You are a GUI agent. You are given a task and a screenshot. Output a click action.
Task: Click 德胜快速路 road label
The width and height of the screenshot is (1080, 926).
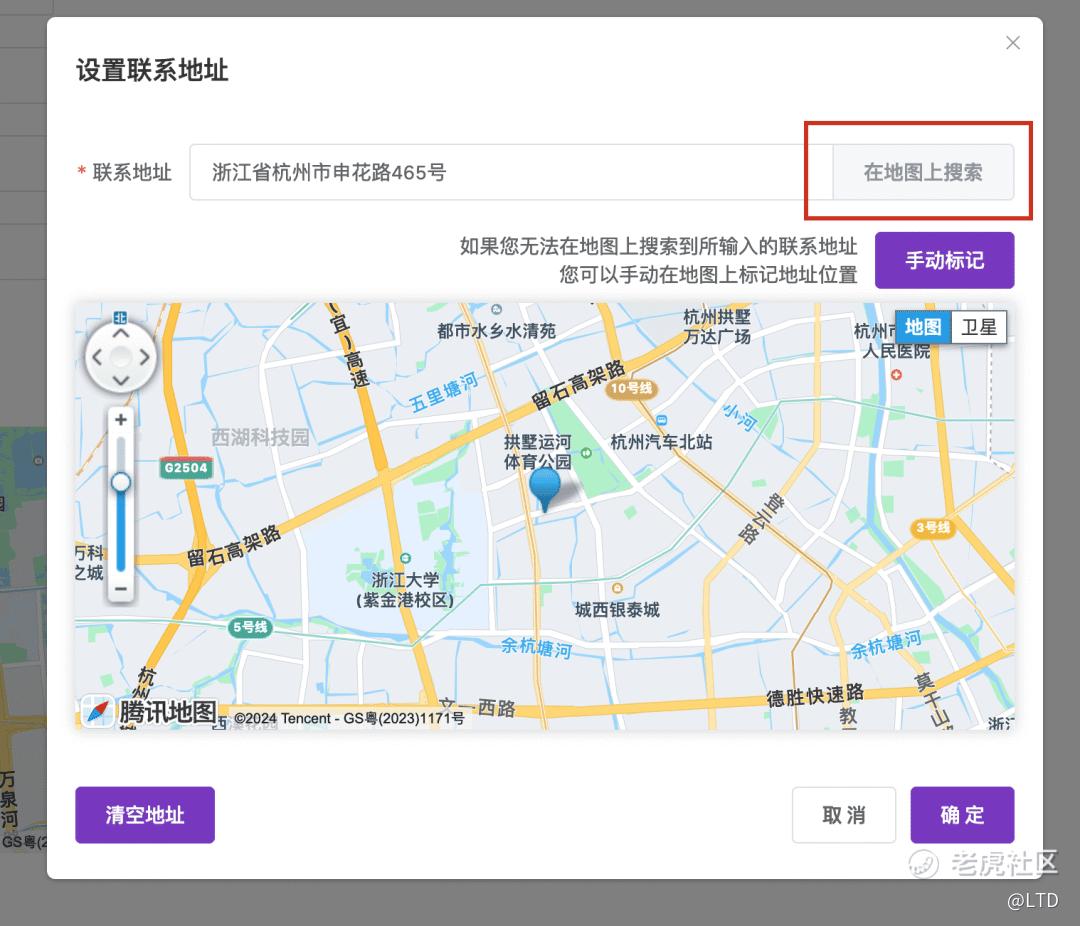click(x=815, y=694)
